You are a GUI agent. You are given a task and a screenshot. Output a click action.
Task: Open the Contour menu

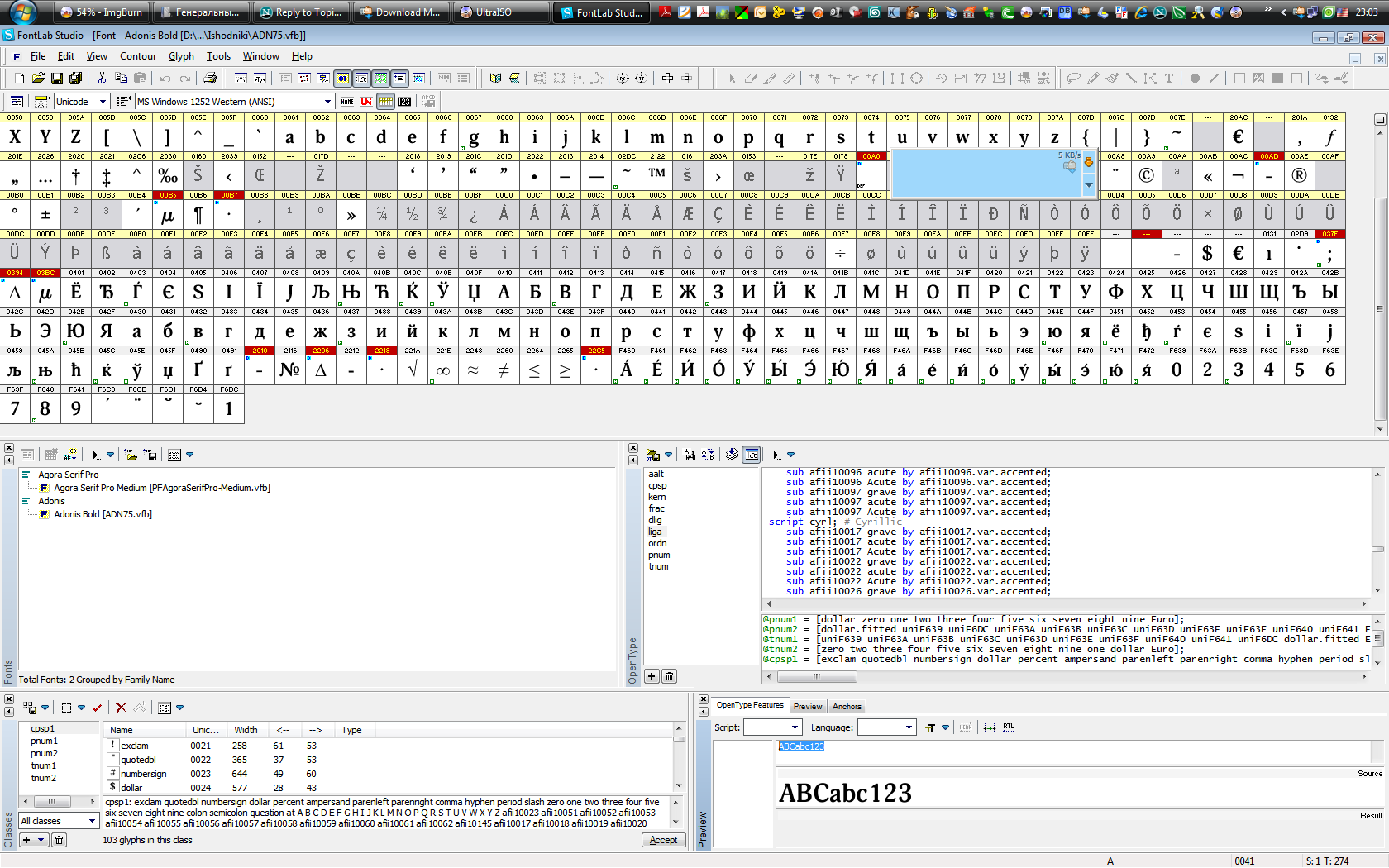(x=138, y=56)
